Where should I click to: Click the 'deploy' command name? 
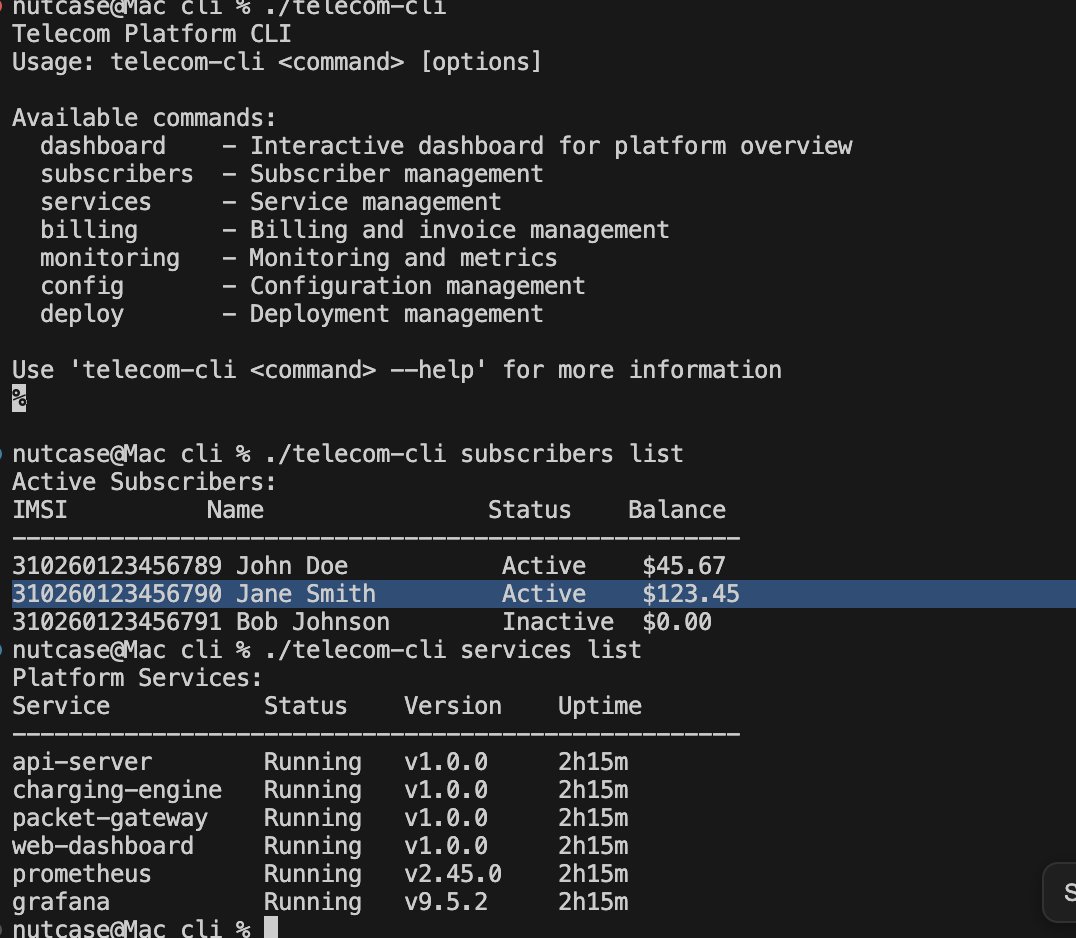click(82, 314)
